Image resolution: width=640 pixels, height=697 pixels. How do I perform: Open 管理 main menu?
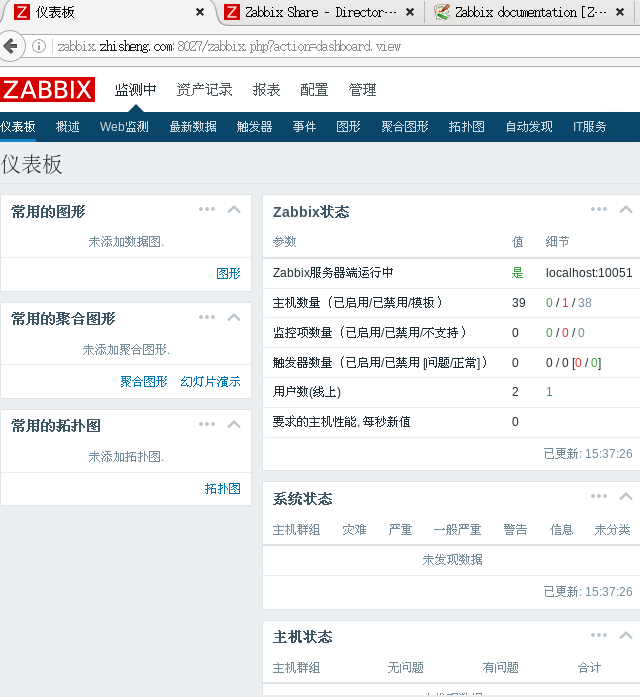click(x=362, y=90)
